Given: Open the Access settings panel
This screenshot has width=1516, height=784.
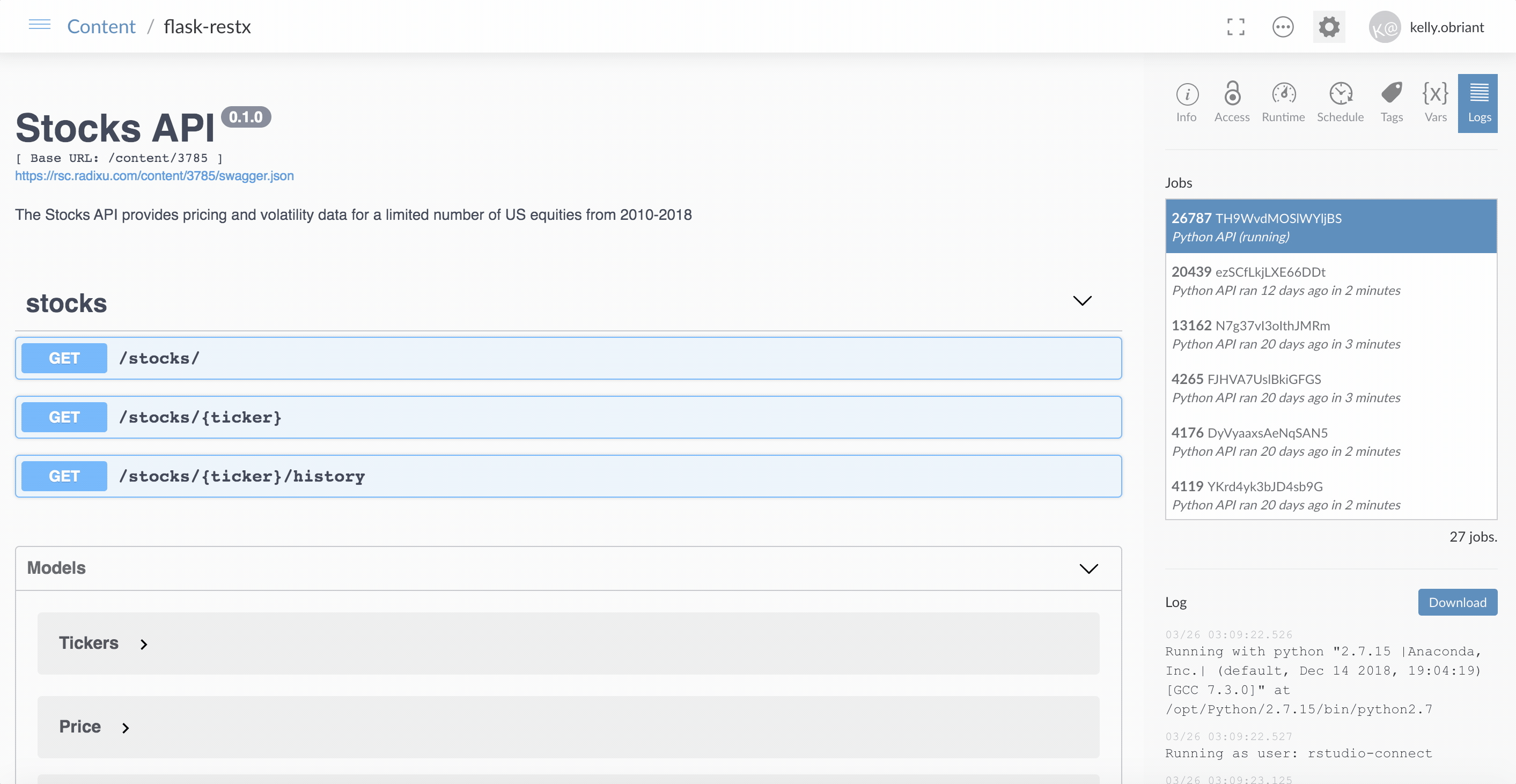Looking at the screenshot, I should coord(1232,102).
